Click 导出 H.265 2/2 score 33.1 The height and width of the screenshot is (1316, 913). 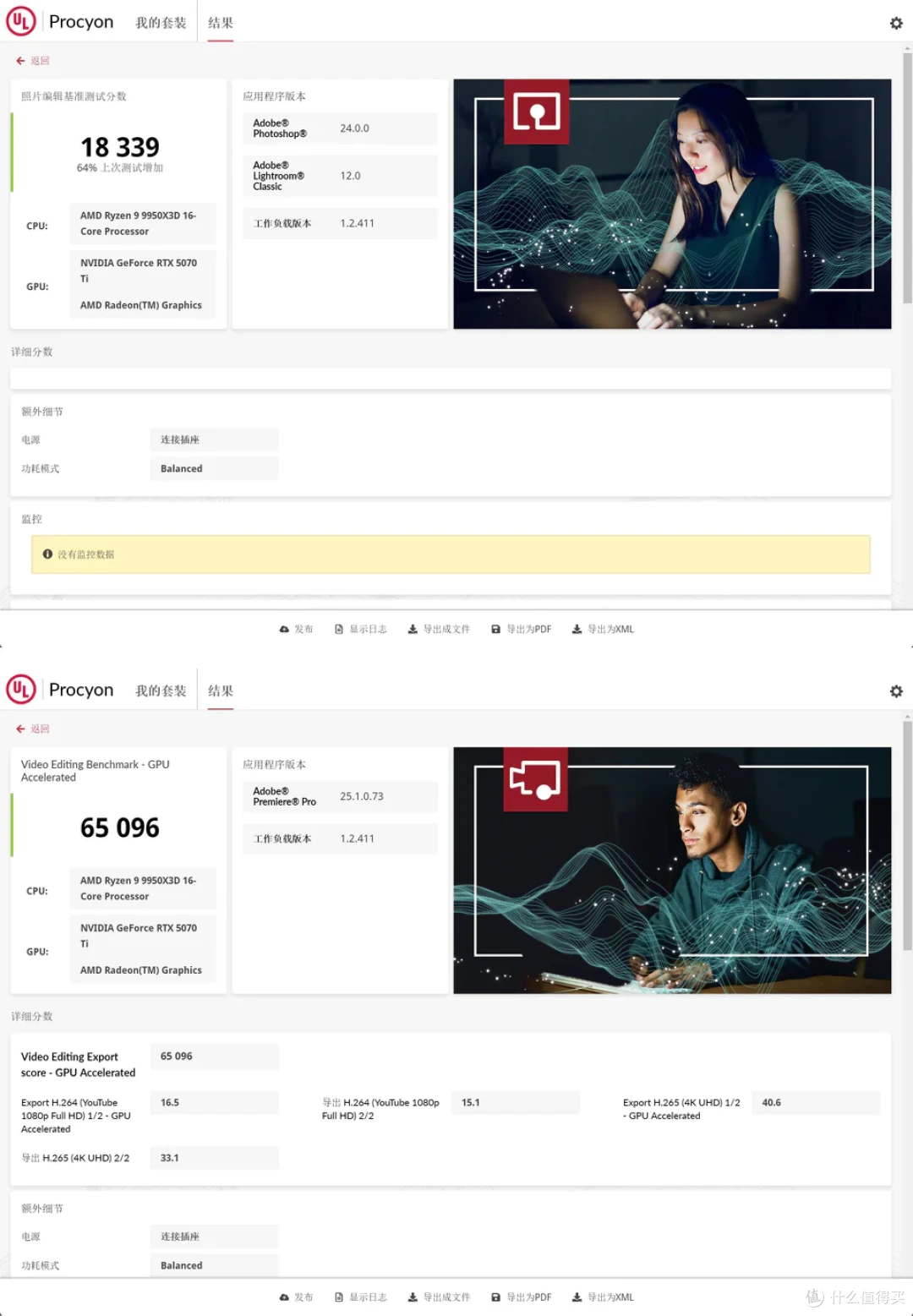click(214, 1158)
